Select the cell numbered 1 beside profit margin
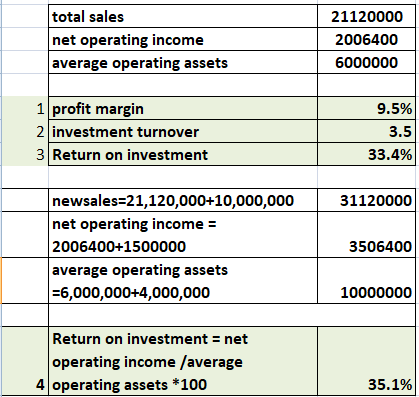419x397 pixels. click(25, 108)
